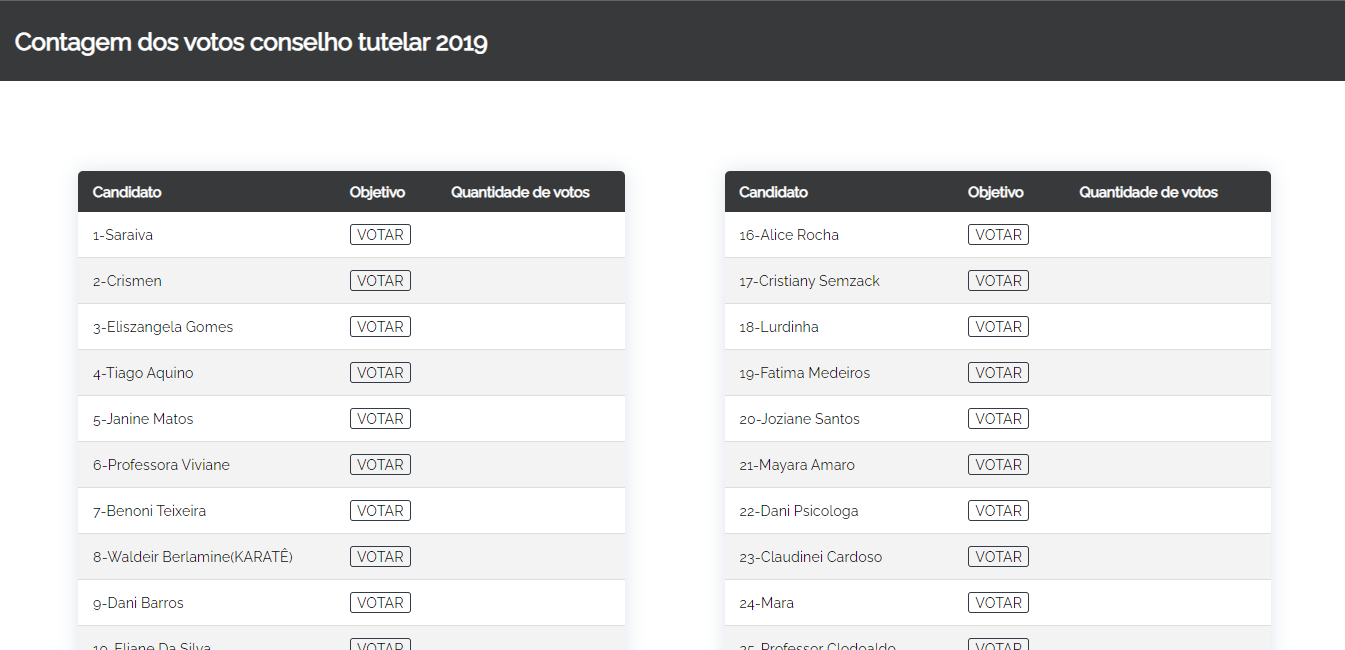The height and width of the screenshot is (650, 1345).
Task: Cast vote for 4-Tiago Aquino
Action: point(380,373)
